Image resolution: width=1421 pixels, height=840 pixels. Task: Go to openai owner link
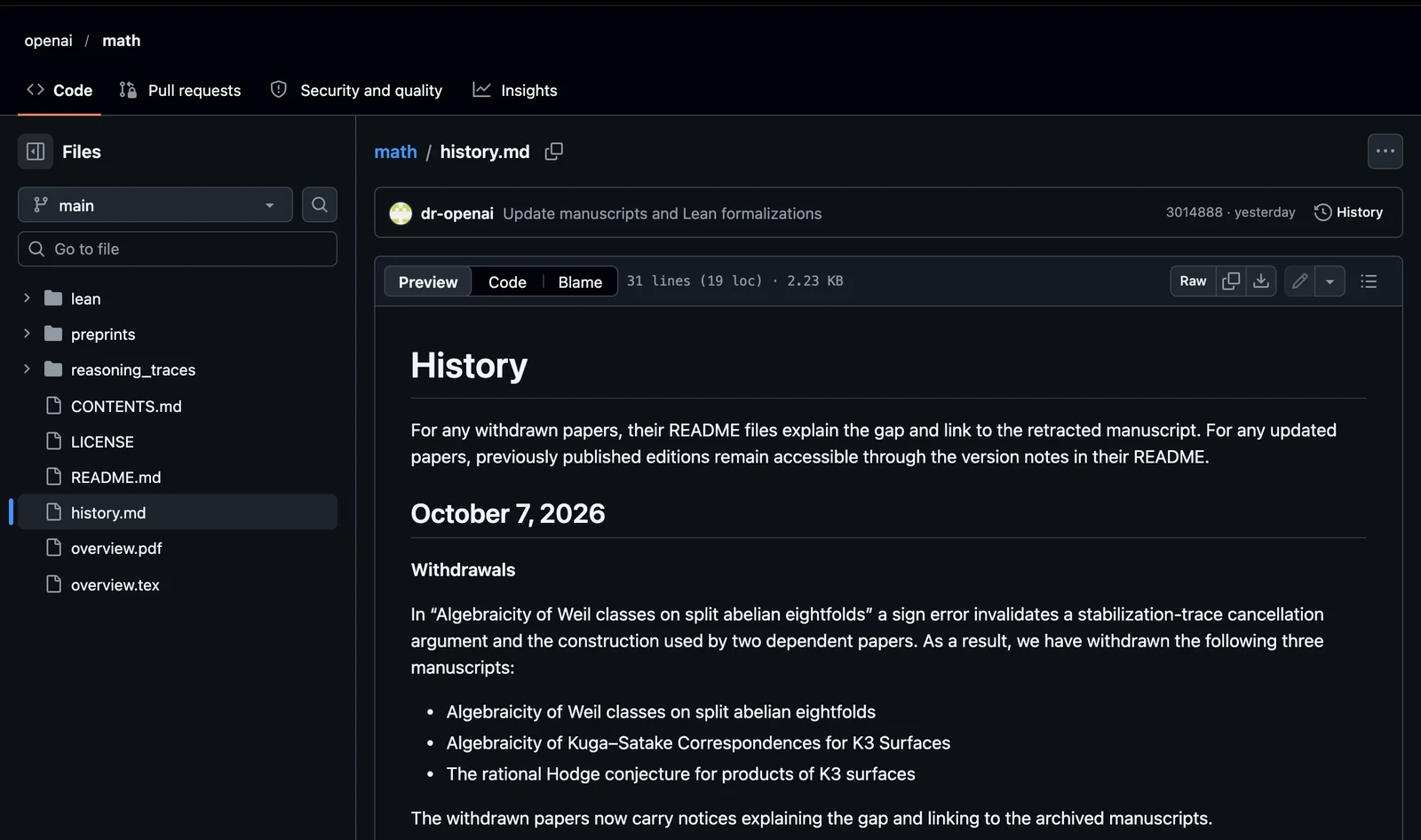(x=49, y=41)
